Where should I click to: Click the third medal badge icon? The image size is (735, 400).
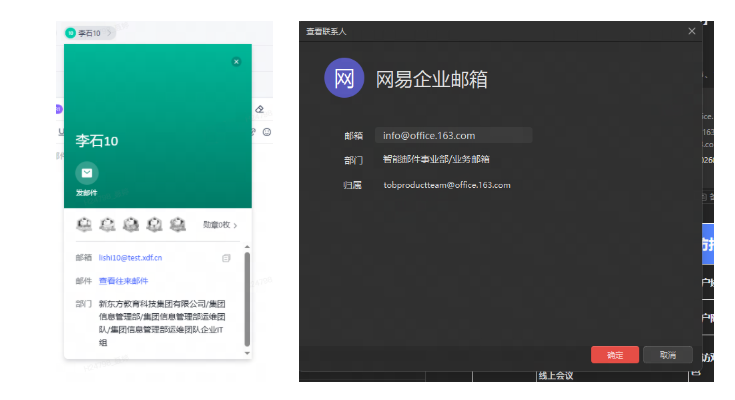[x=131, y=225]
